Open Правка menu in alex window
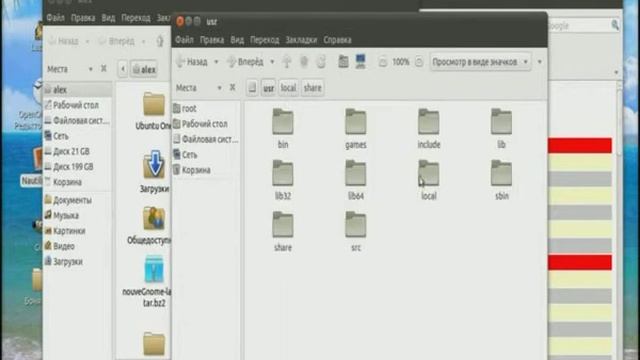The width and height of the screenshot is (640, 360). pos(83,18)
